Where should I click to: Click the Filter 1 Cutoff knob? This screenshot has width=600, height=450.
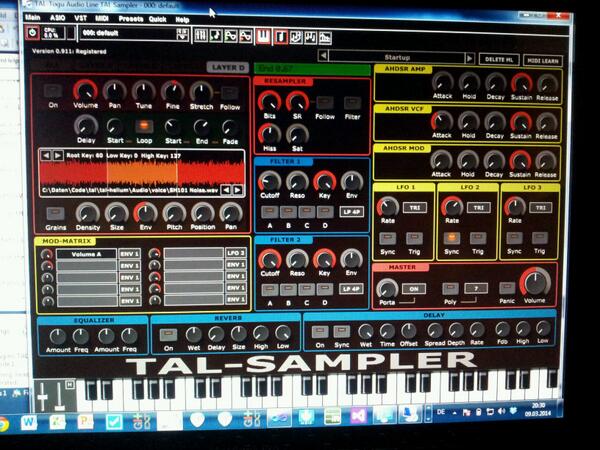tap(270, 181)
